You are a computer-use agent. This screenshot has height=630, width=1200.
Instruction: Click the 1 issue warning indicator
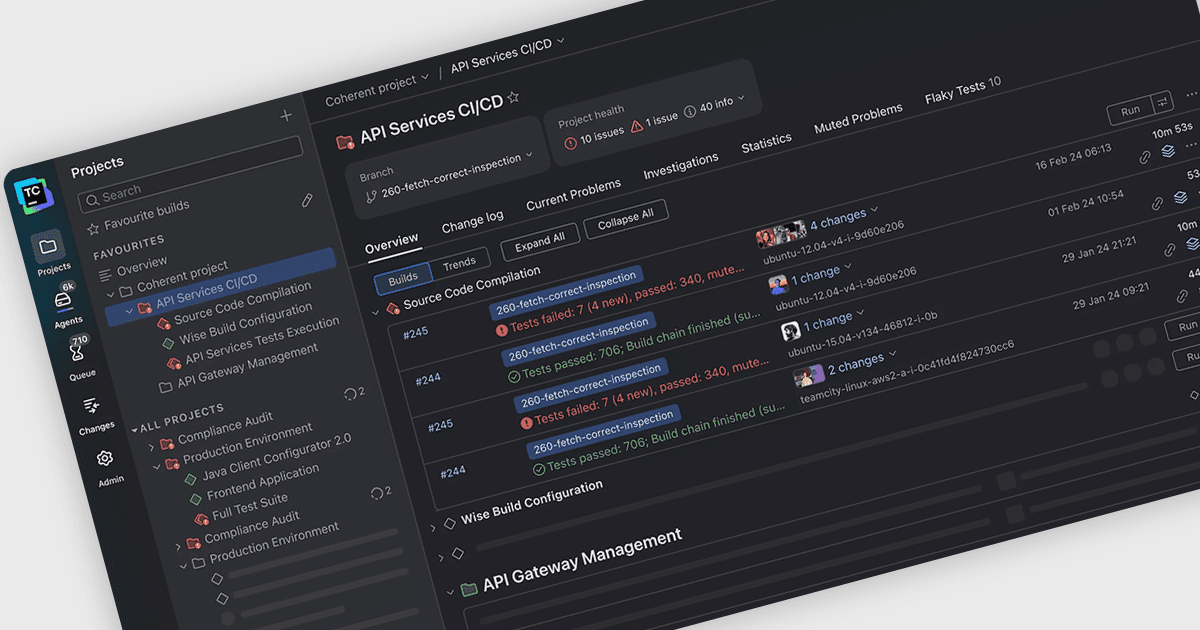(654, 121)
